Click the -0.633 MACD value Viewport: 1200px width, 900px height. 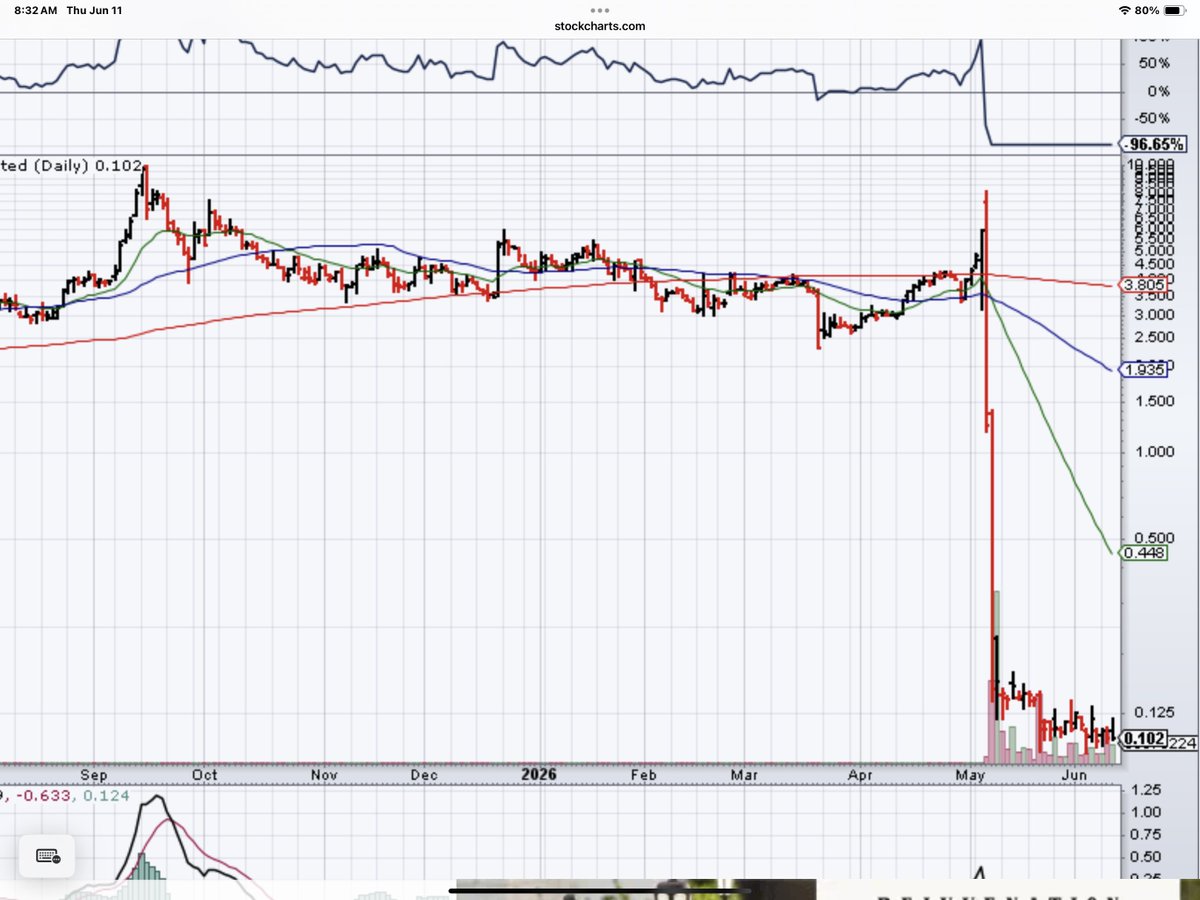tap(44, 795)
